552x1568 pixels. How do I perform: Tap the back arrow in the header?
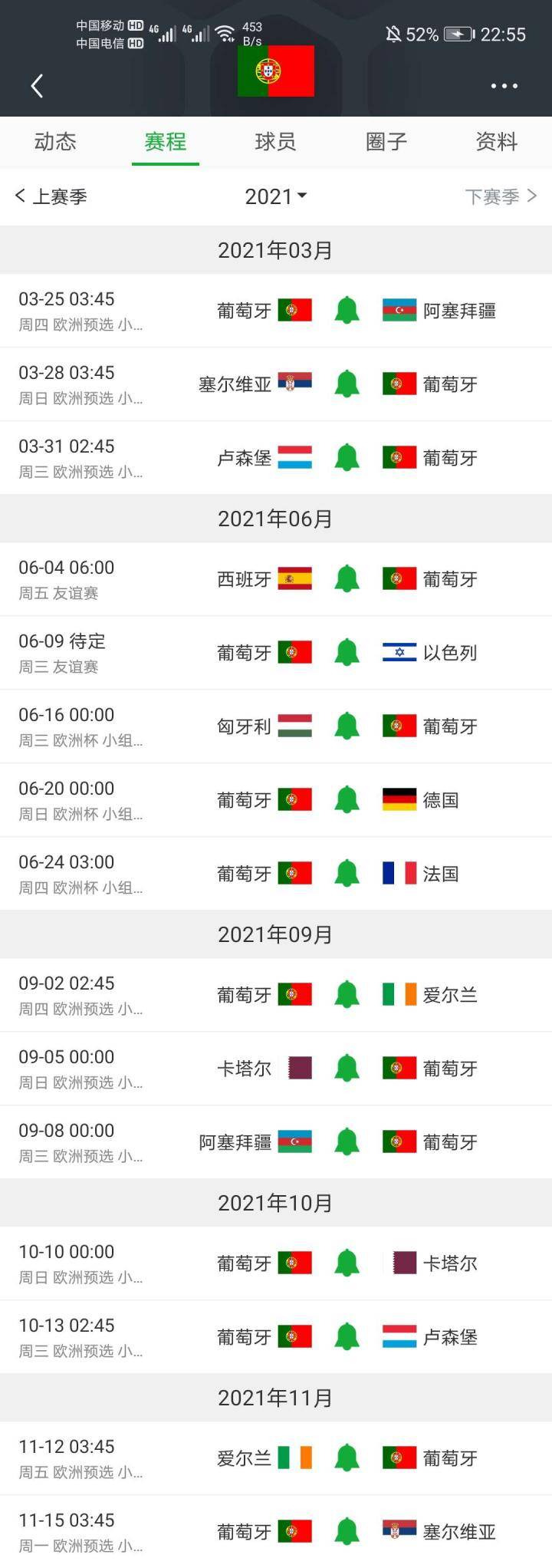pos(37,86)
